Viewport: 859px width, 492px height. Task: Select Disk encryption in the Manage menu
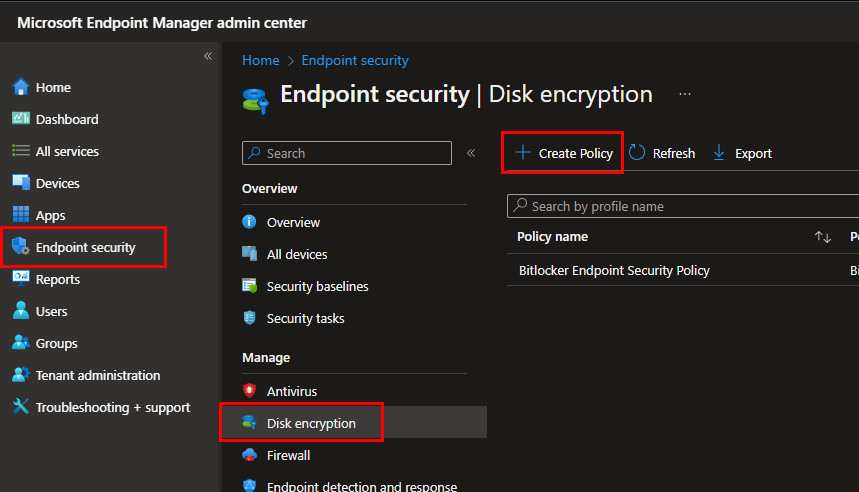click(x=310, y=423)
